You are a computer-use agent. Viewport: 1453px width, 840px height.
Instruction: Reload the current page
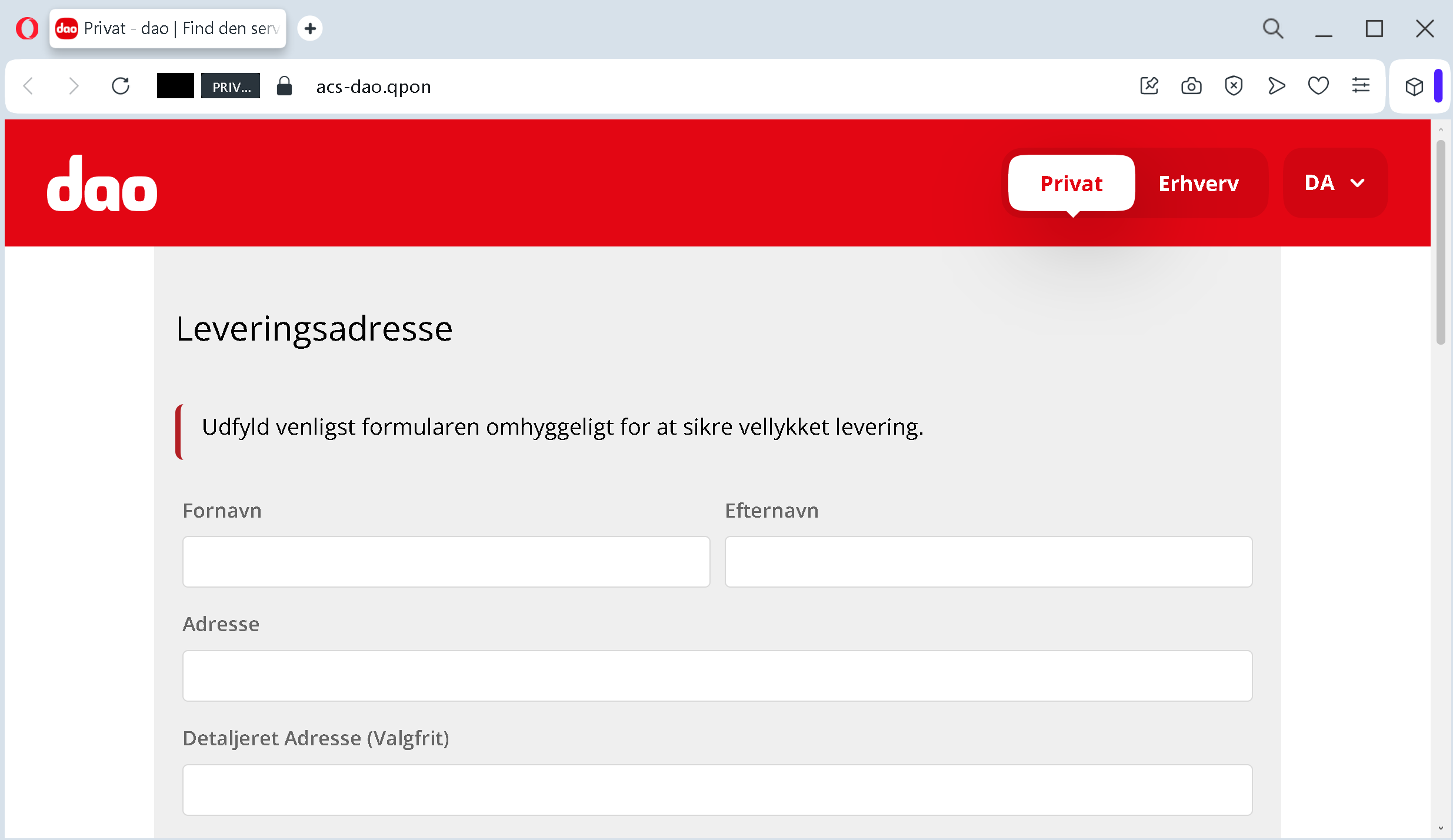121,86
